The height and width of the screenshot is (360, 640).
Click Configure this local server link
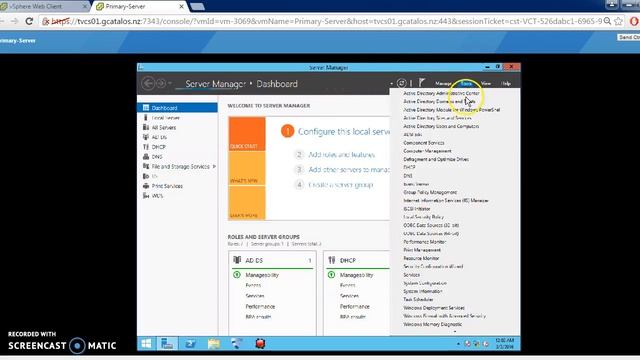click(x=344, y=131)
